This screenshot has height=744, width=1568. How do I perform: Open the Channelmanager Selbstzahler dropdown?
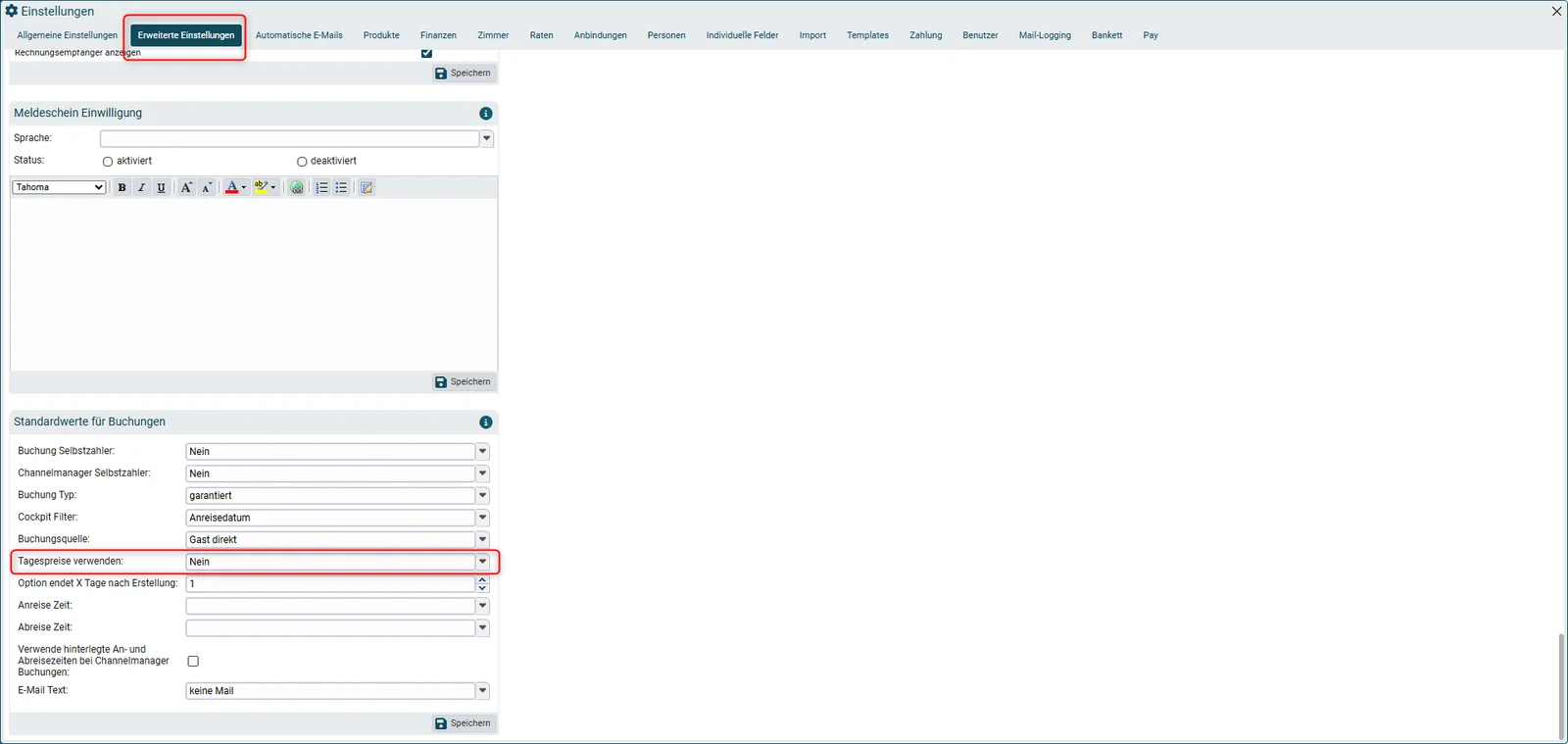[482, 473]
